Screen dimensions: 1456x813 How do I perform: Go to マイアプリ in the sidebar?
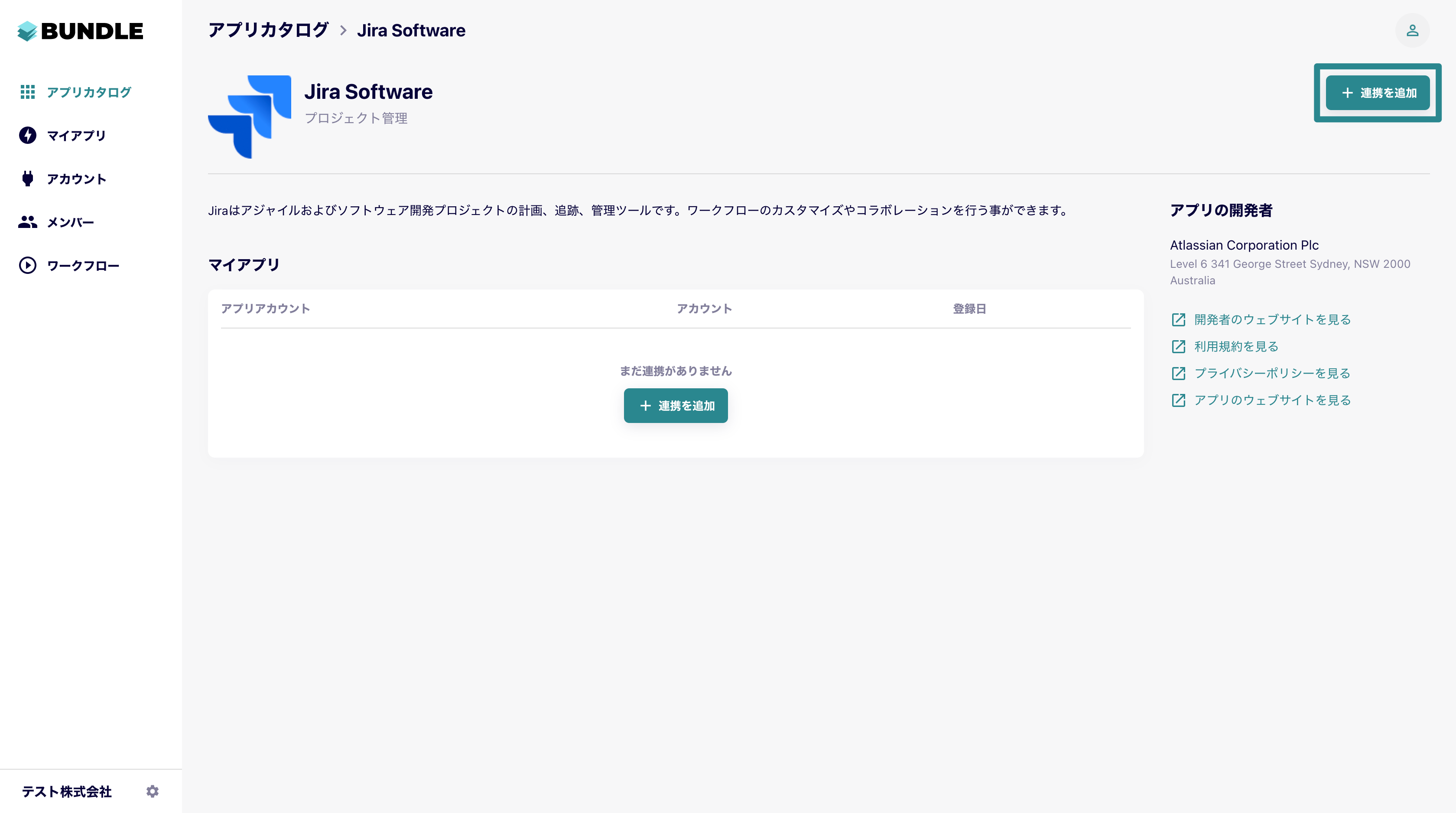click(x=76, y=136)
